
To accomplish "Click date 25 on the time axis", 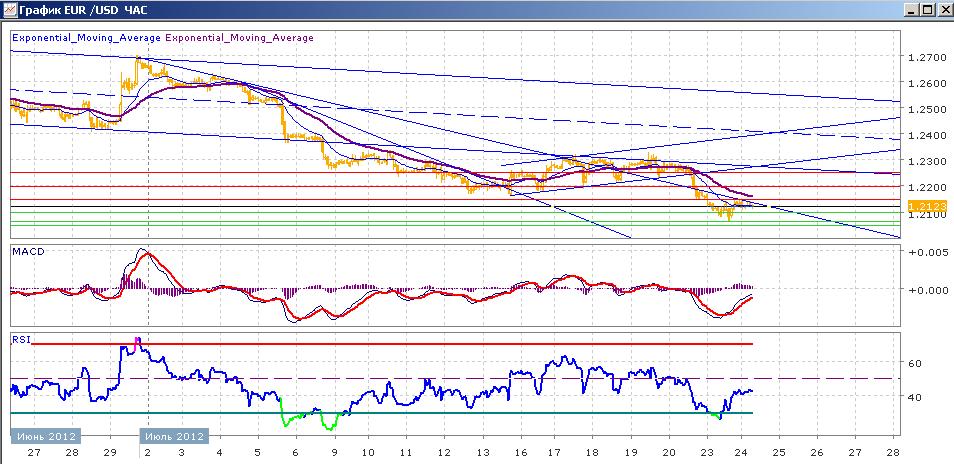I will (779, 453).
